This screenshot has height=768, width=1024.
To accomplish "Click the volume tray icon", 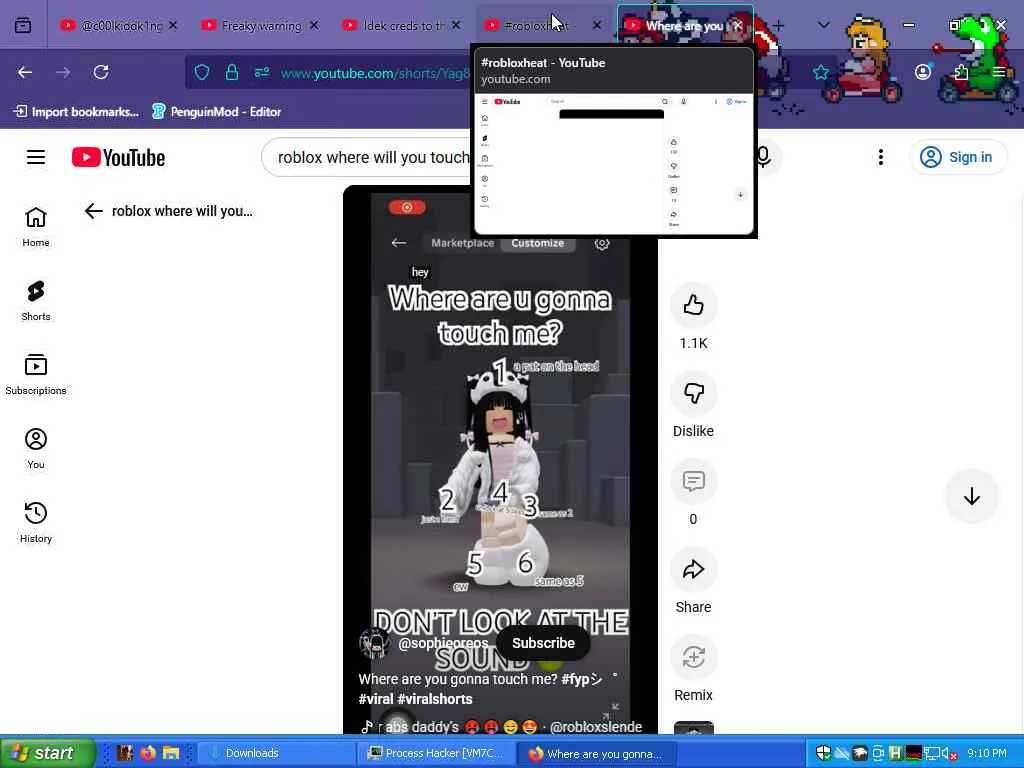I will [948, 754].
